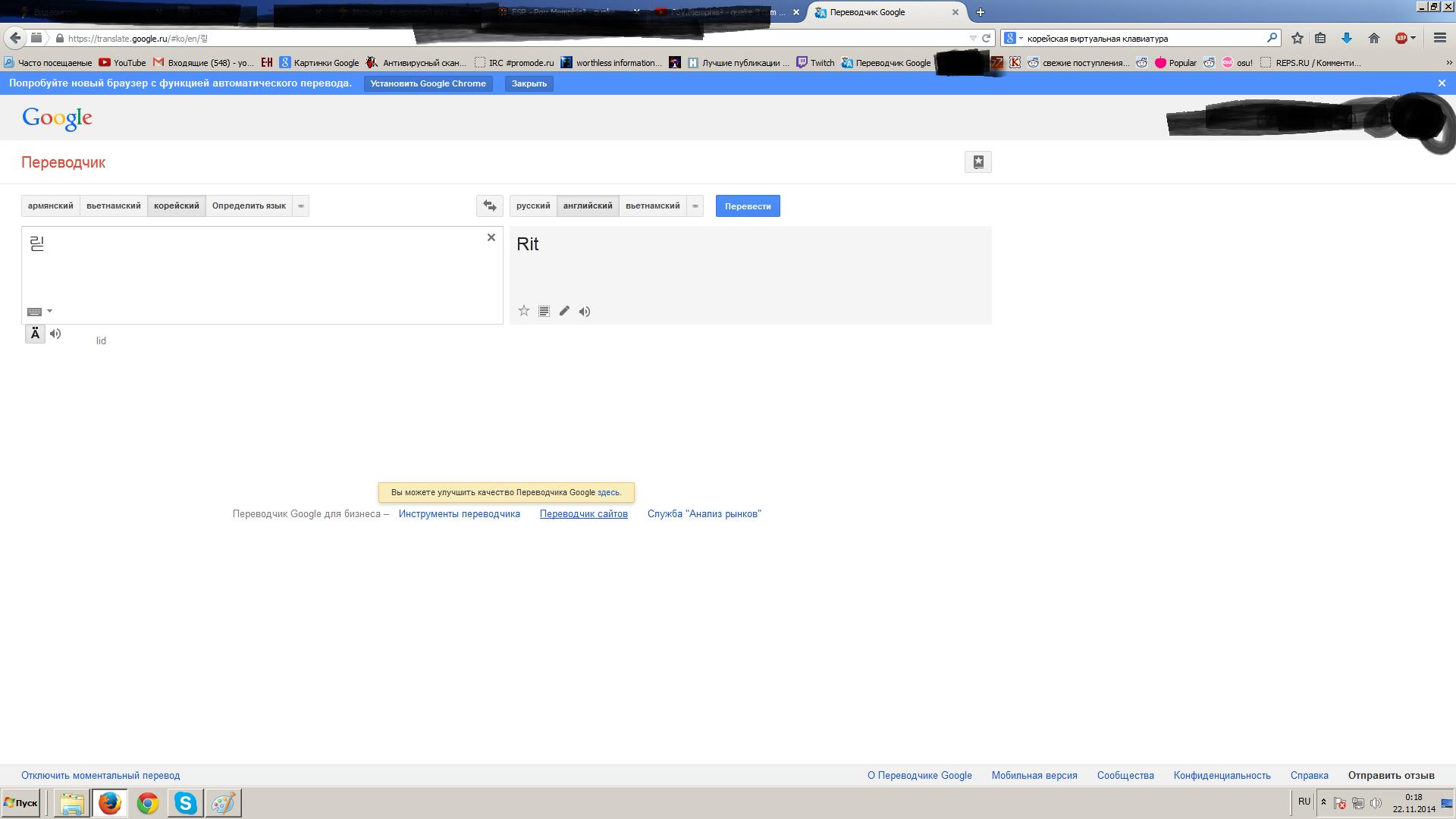
Task: Go to Firefox home page
Action: (1374, 38)
